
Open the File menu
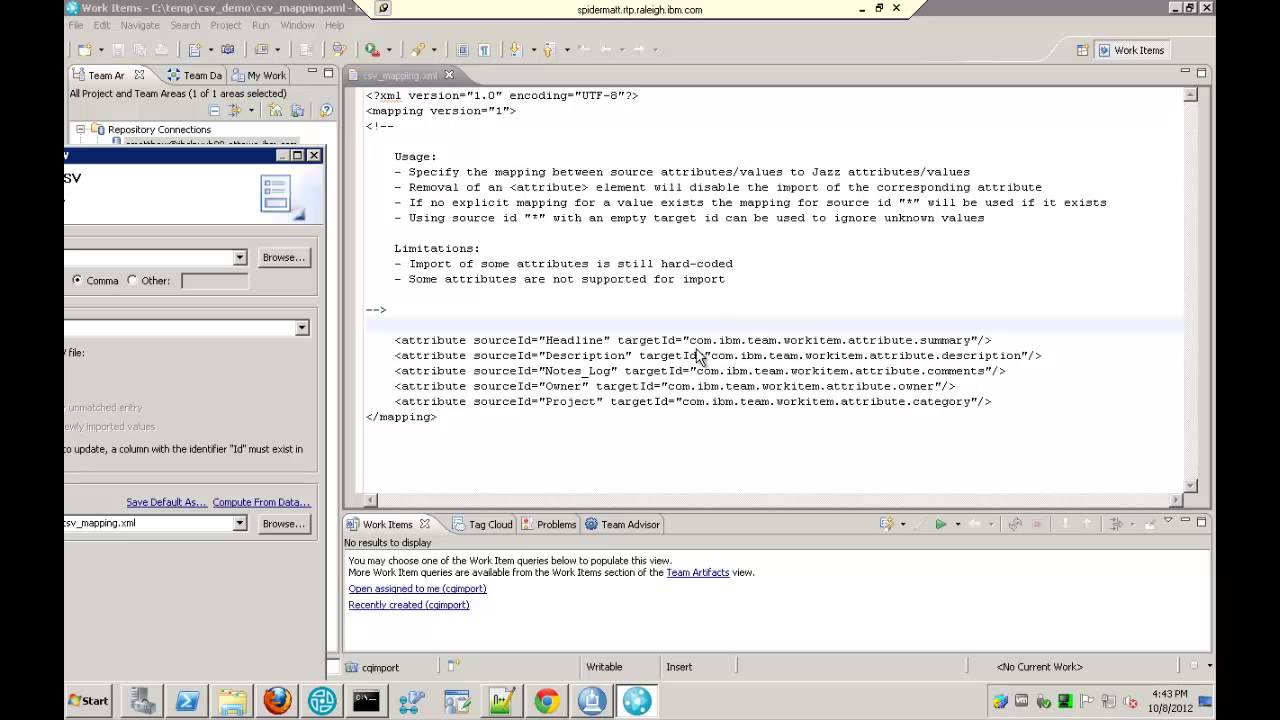(x=75, y=25)
